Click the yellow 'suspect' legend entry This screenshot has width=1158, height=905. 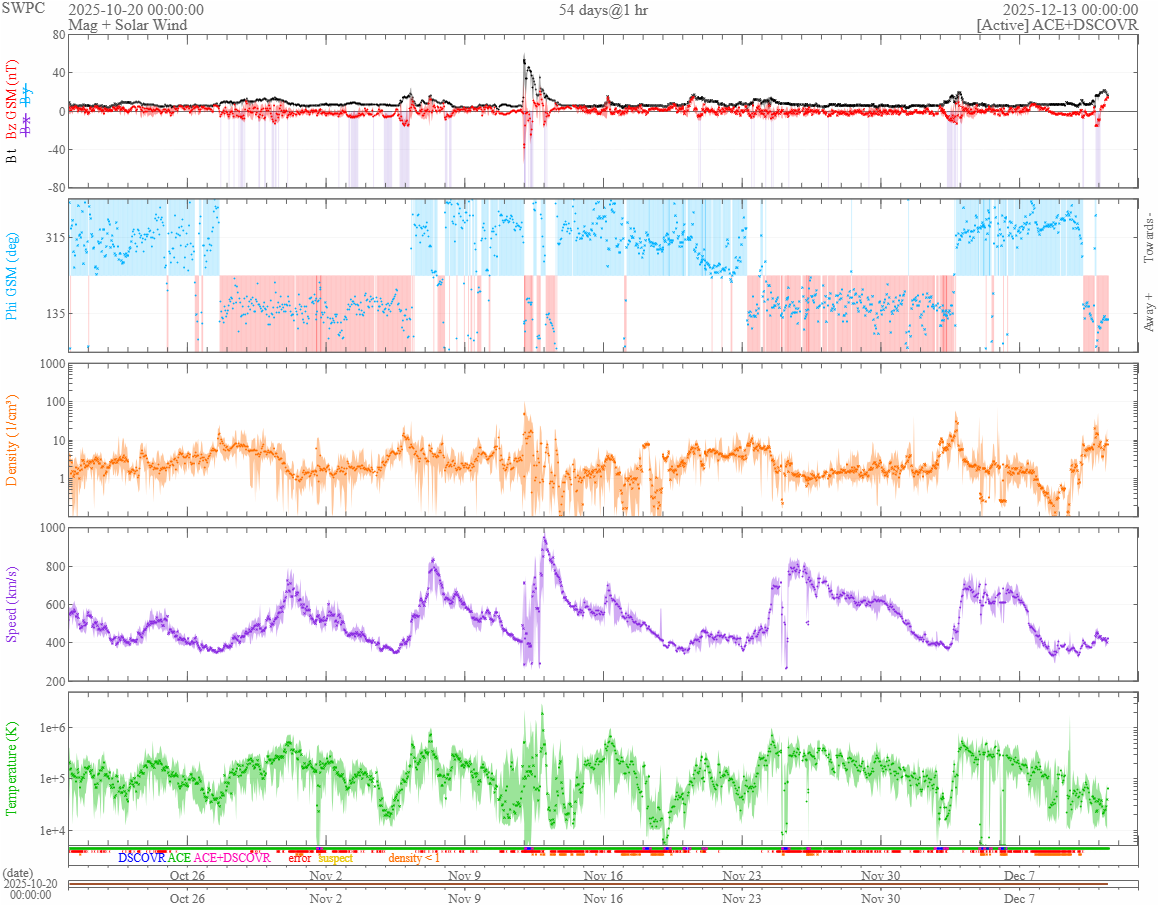point(335,858)
